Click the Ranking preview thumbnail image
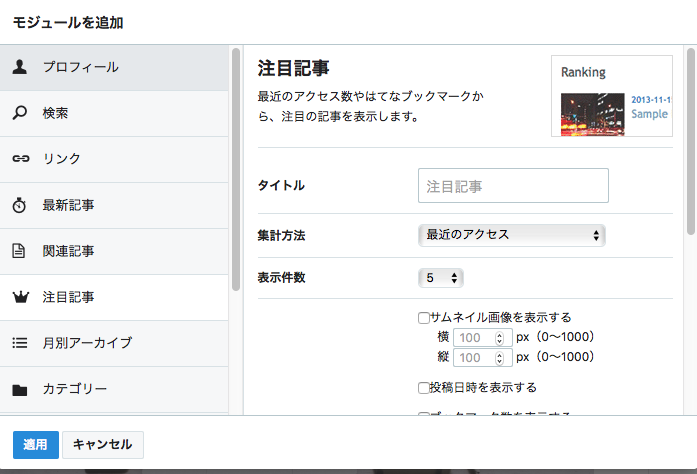This screenshot has height=474, width=697. click(x=593, y=114)
